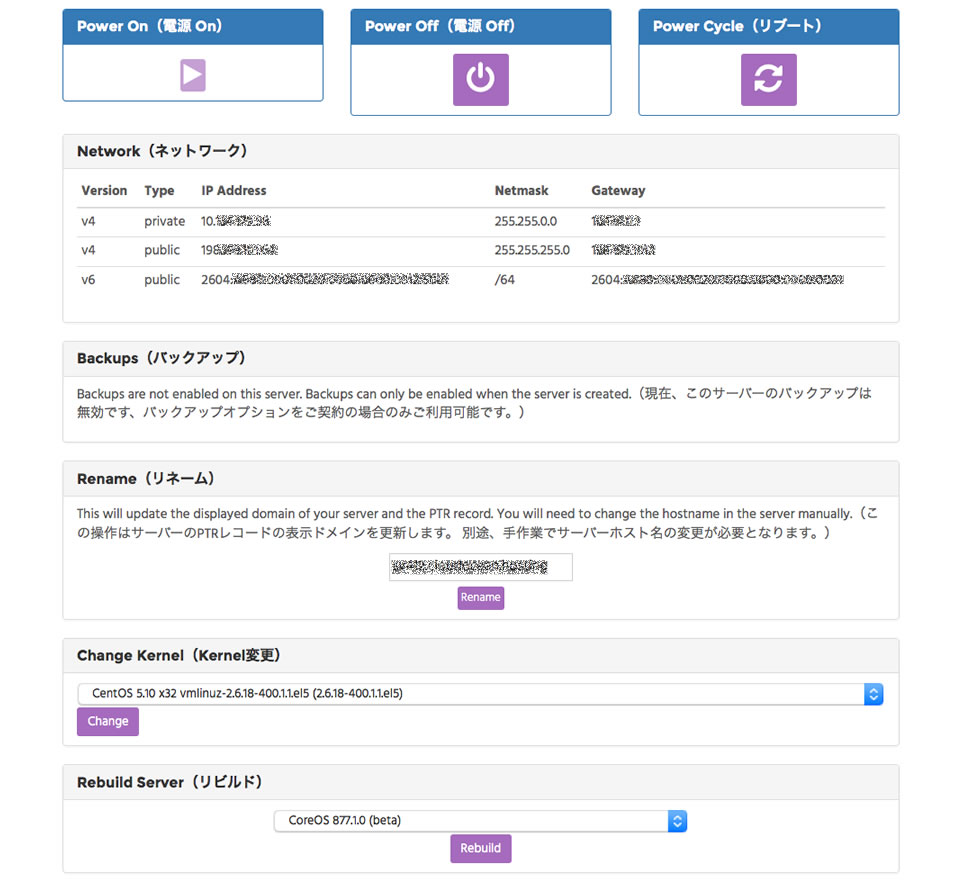Image resolution: width=970 pixels, height=880 pixels.
Task: Click the Type column header
Action: point(159,190)
